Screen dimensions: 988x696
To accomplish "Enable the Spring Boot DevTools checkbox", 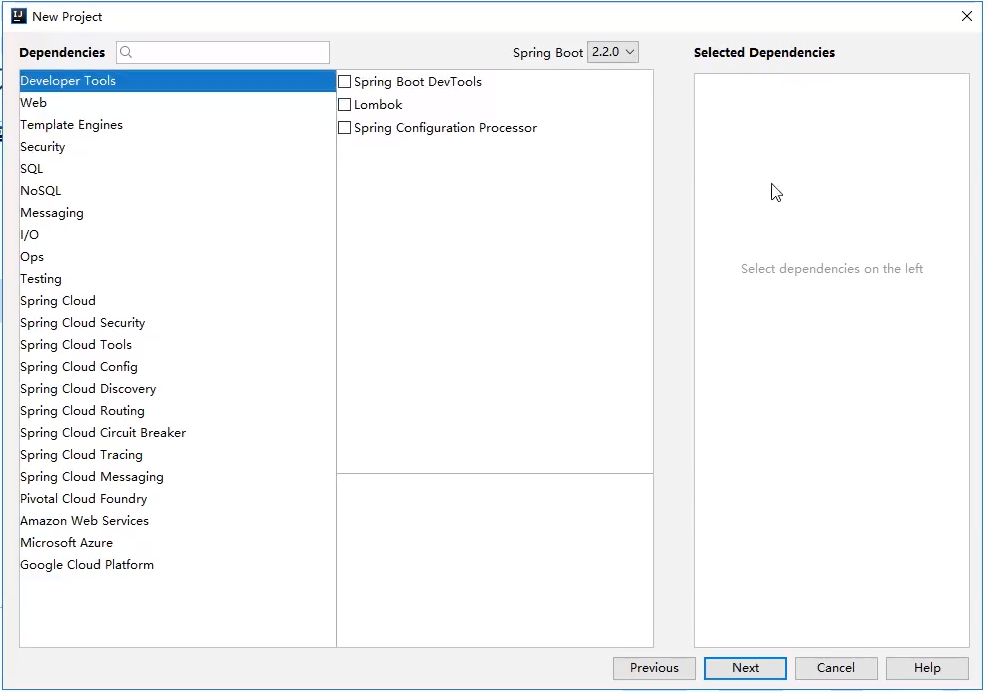I will click(x=345, y=82).
